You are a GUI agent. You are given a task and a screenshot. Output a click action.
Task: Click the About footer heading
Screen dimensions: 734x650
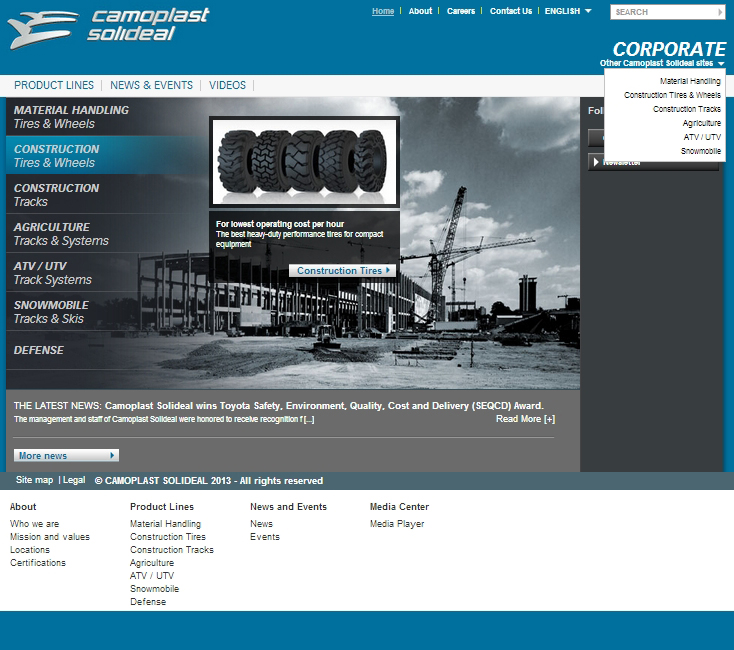coord(23,506)
